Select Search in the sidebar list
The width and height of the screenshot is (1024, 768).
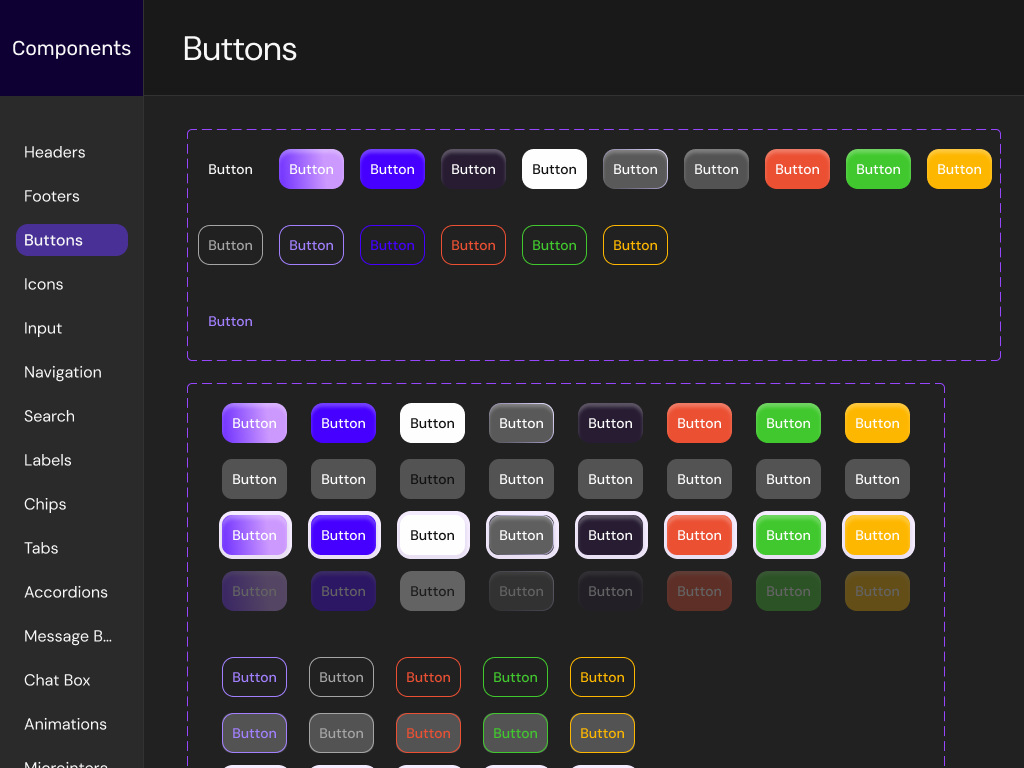pyautogui.click(x=50, y=416)
